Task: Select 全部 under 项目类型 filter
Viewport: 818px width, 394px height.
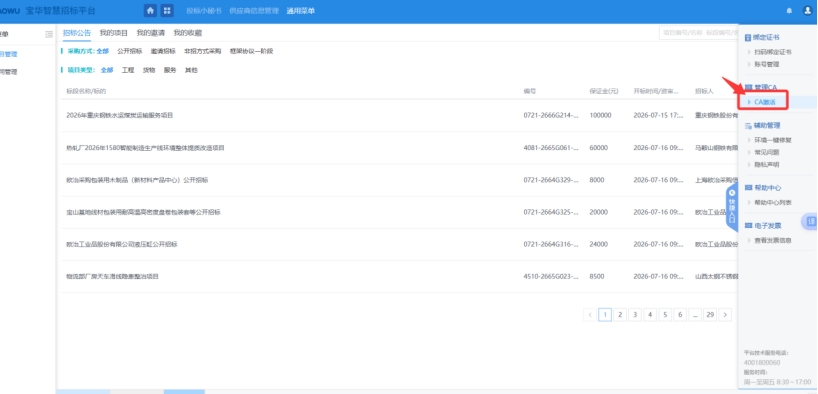Action: [x=107, y=70]
